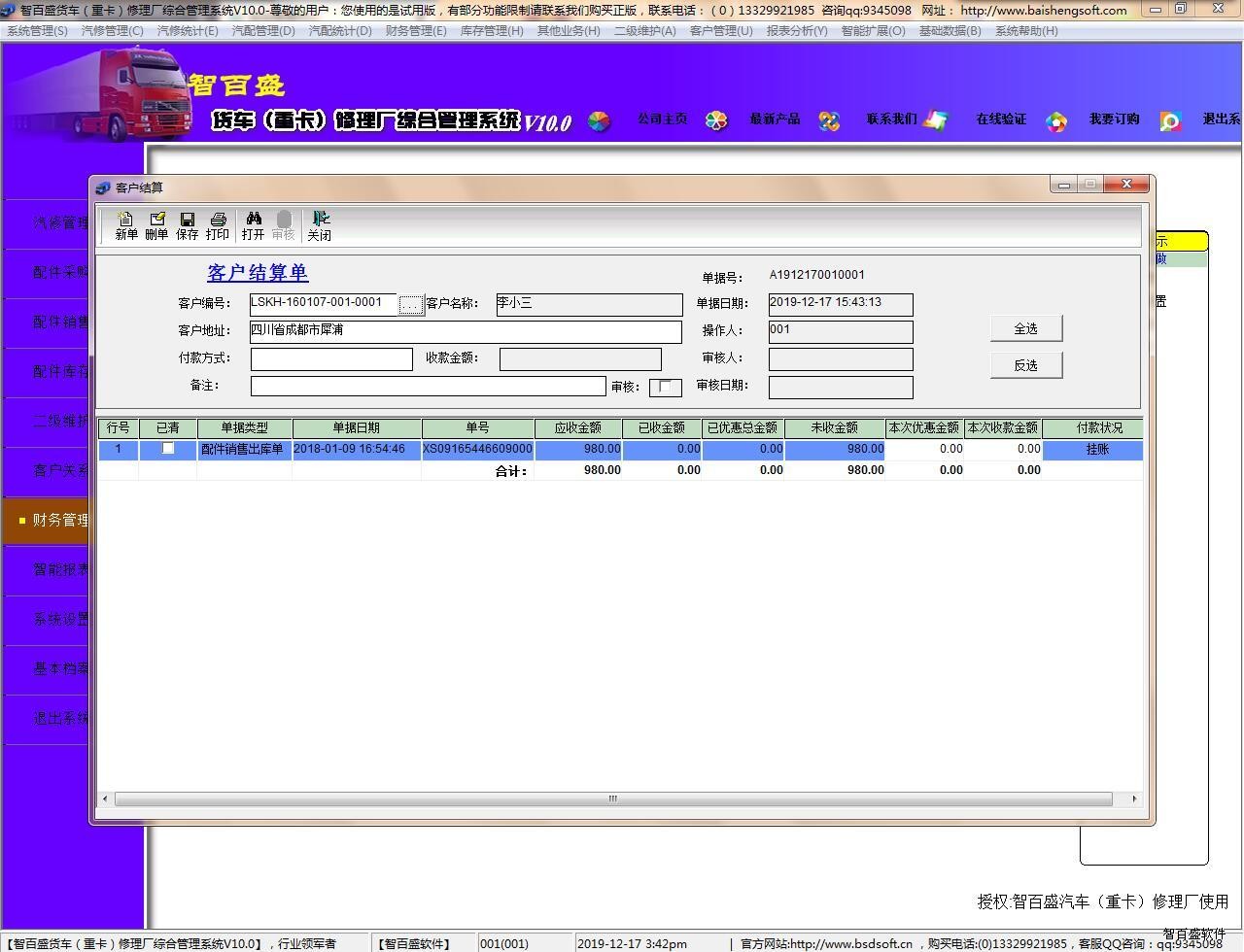Click the 全选 button

point(1026,328)
